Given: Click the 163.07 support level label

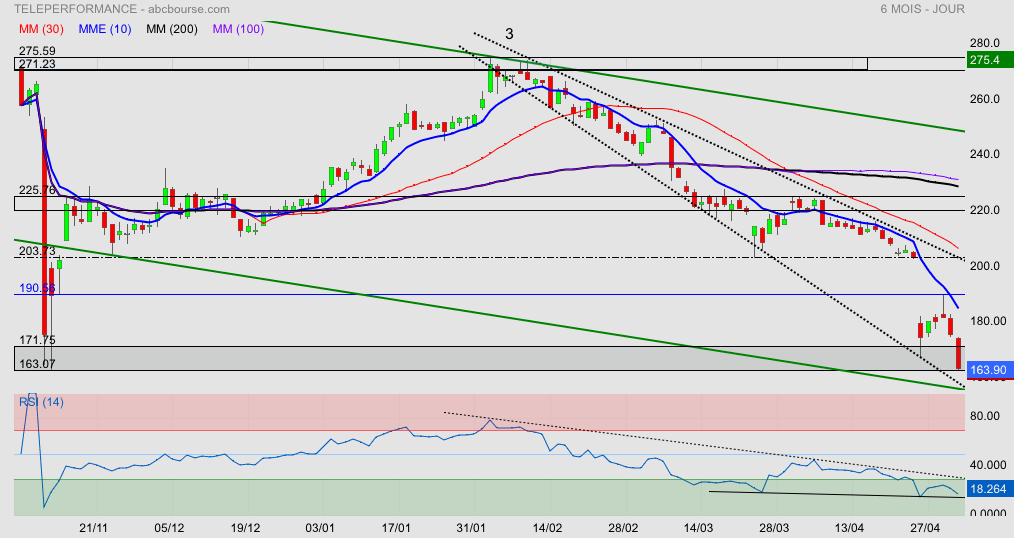Looking at the screenshot, I should tap(37, 364).
